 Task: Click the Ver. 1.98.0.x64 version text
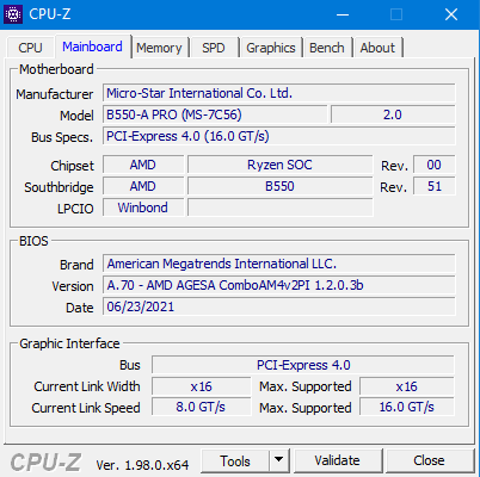(x=142, y=465)
